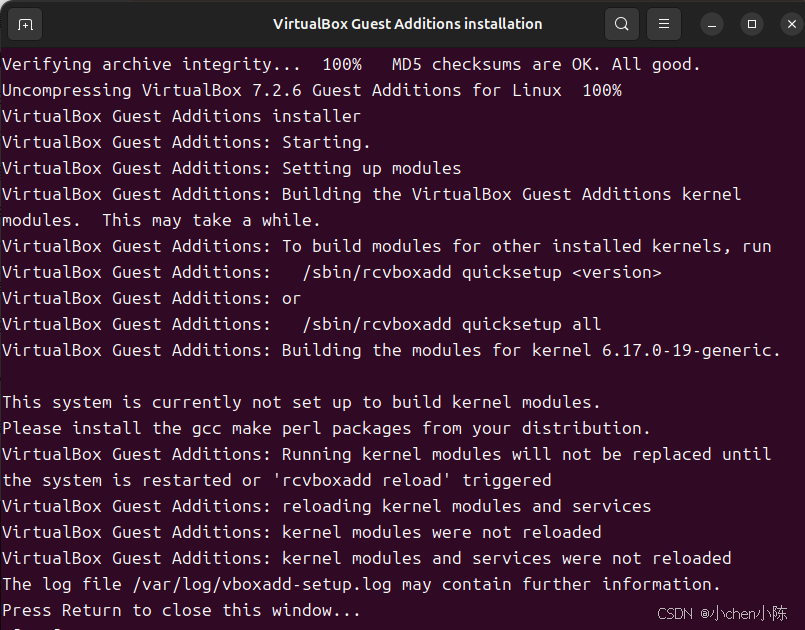The height and width of the screenshot is (630, 805).
Task: Click the 'VirtualBox Guest Additions: Starting.' line
Action: click(186, 143)
